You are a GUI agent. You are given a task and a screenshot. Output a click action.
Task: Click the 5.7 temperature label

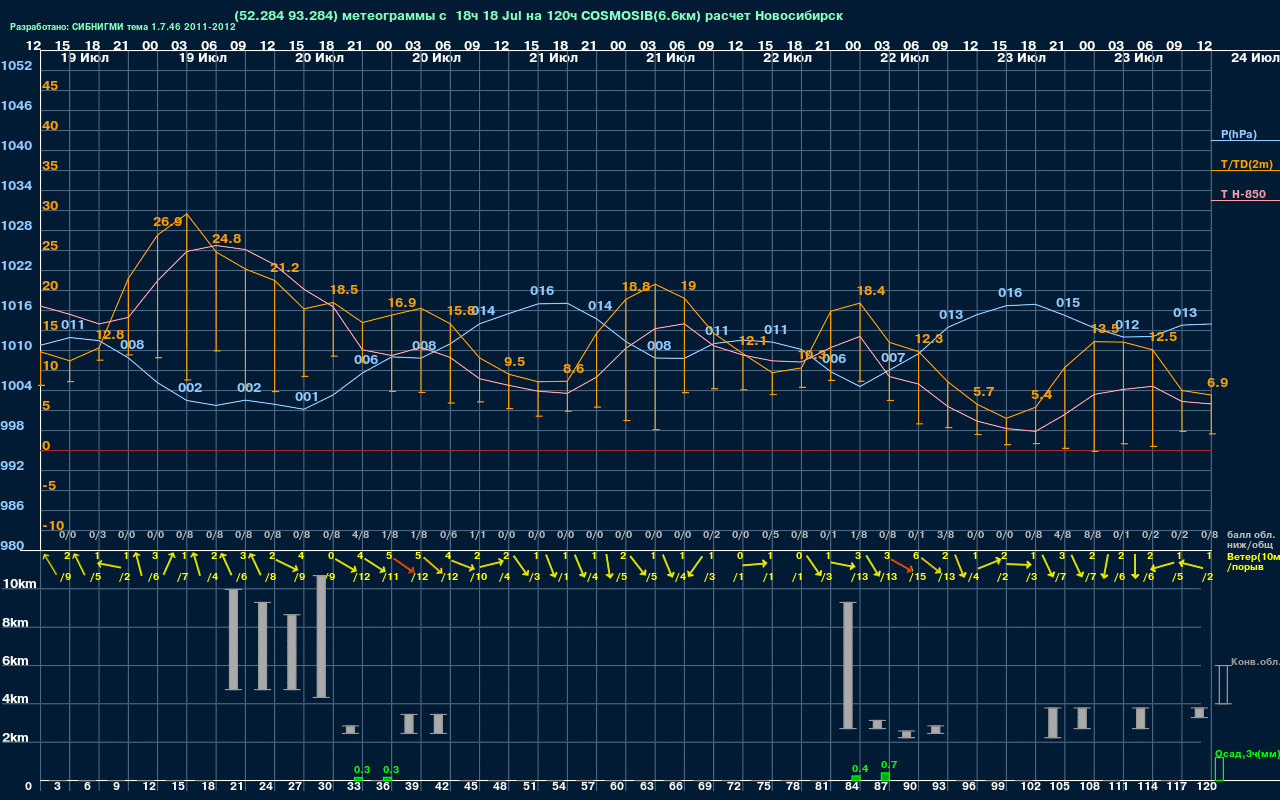click(983, 392)
